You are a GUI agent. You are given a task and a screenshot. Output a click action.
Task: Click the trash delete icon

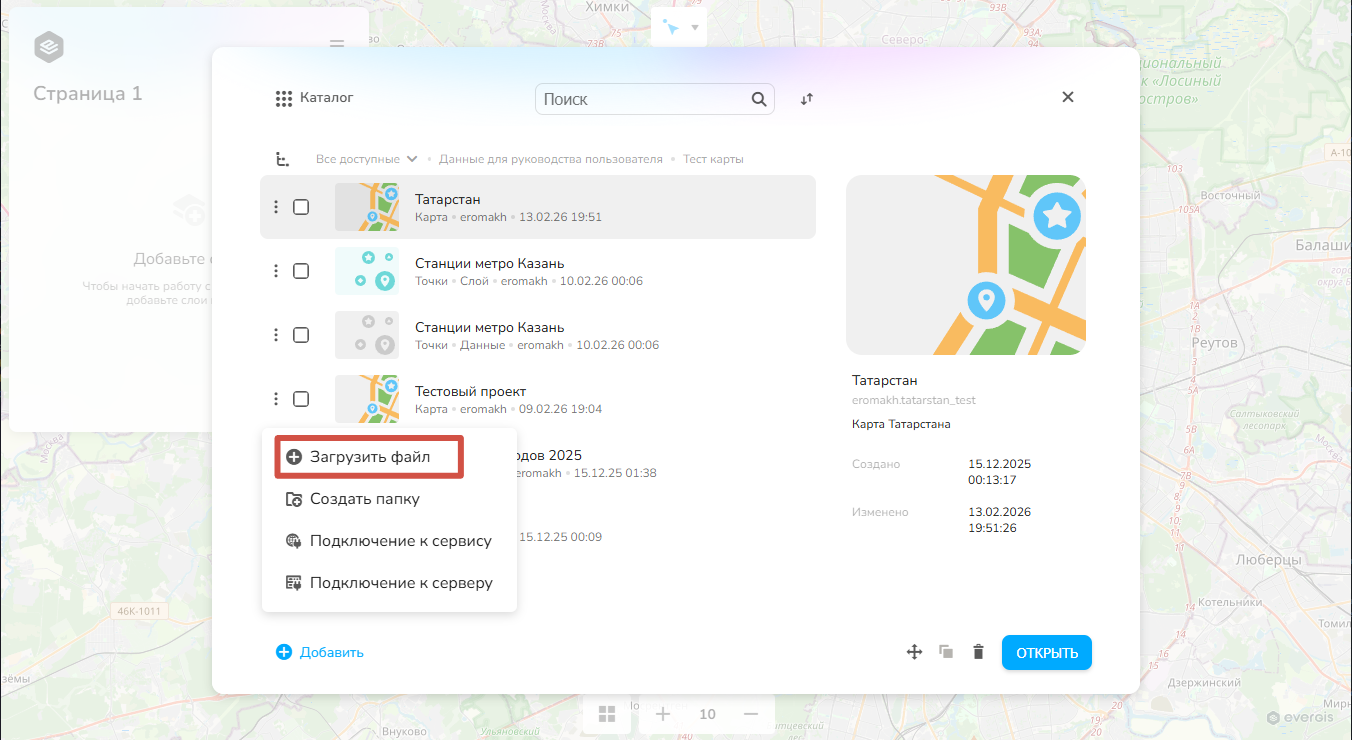click(x=978, y=652)
